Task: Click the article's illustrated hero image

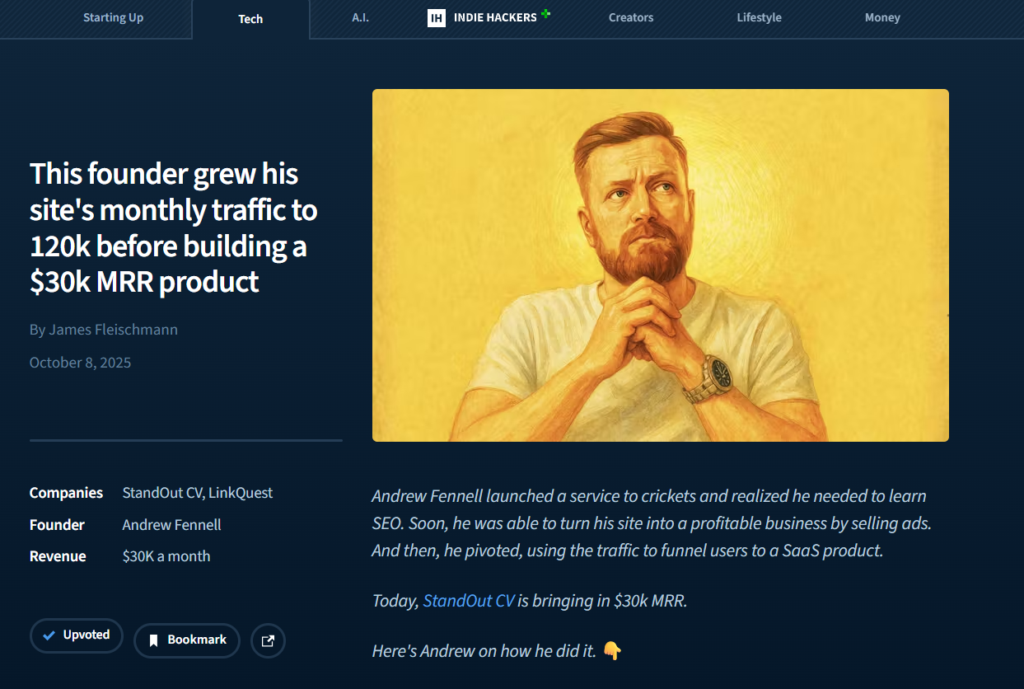Action: (x=660, y=265)
